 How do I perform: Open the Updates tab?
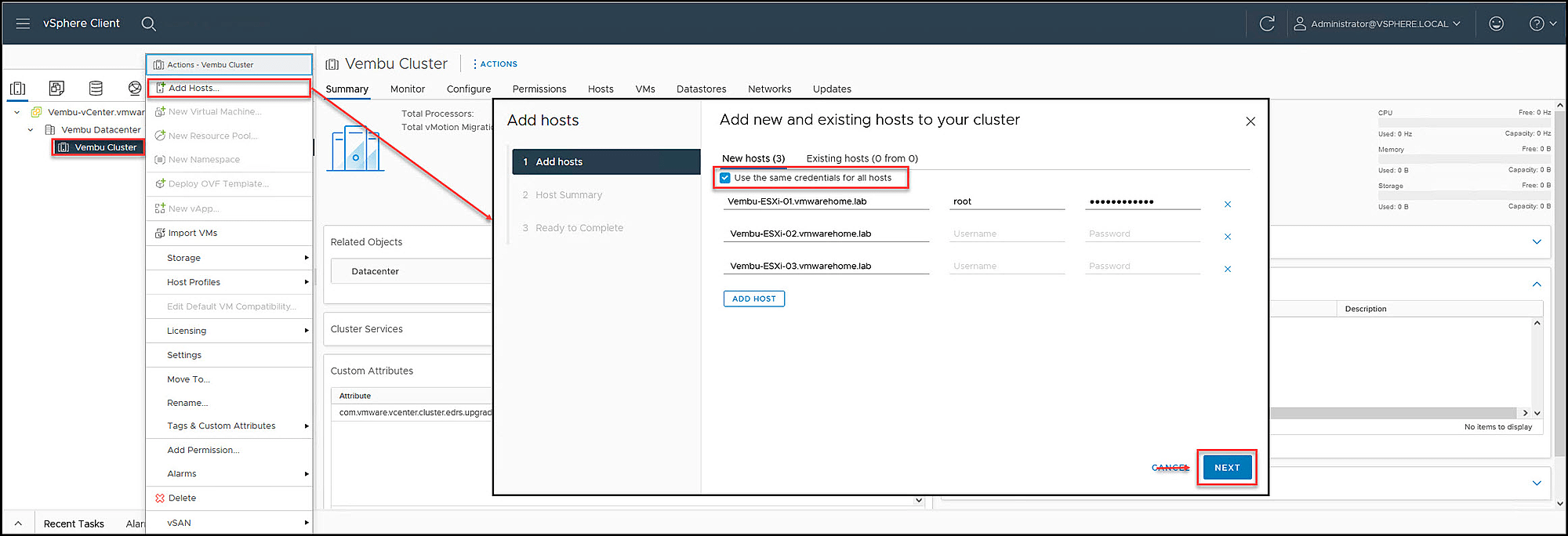pos(832,89)
